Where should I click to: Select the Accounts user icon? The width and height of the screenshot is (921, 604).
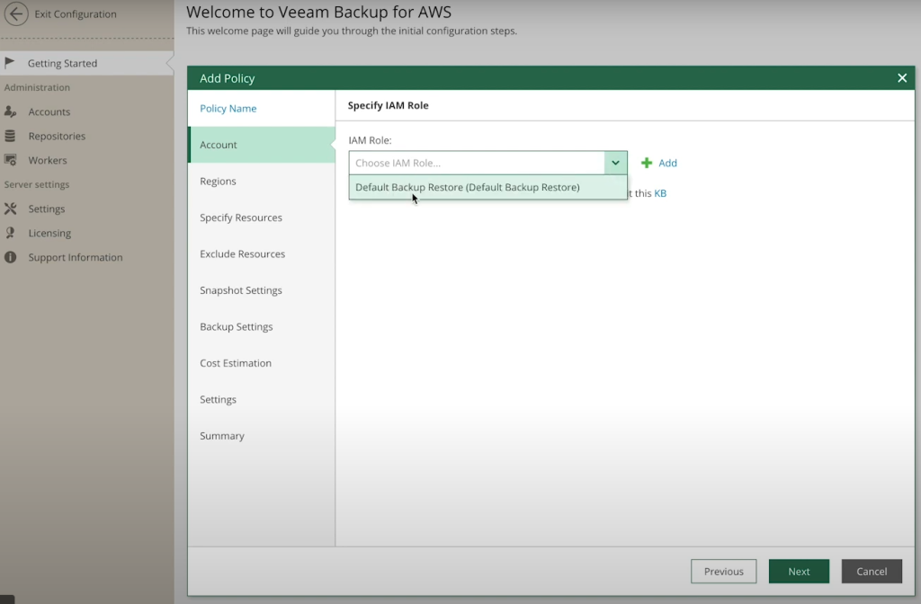tap(12, 111)
